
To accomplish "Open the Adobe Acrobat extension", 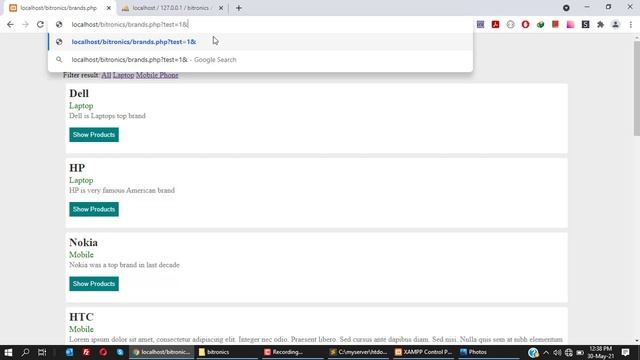I will [x=496, y=24].
